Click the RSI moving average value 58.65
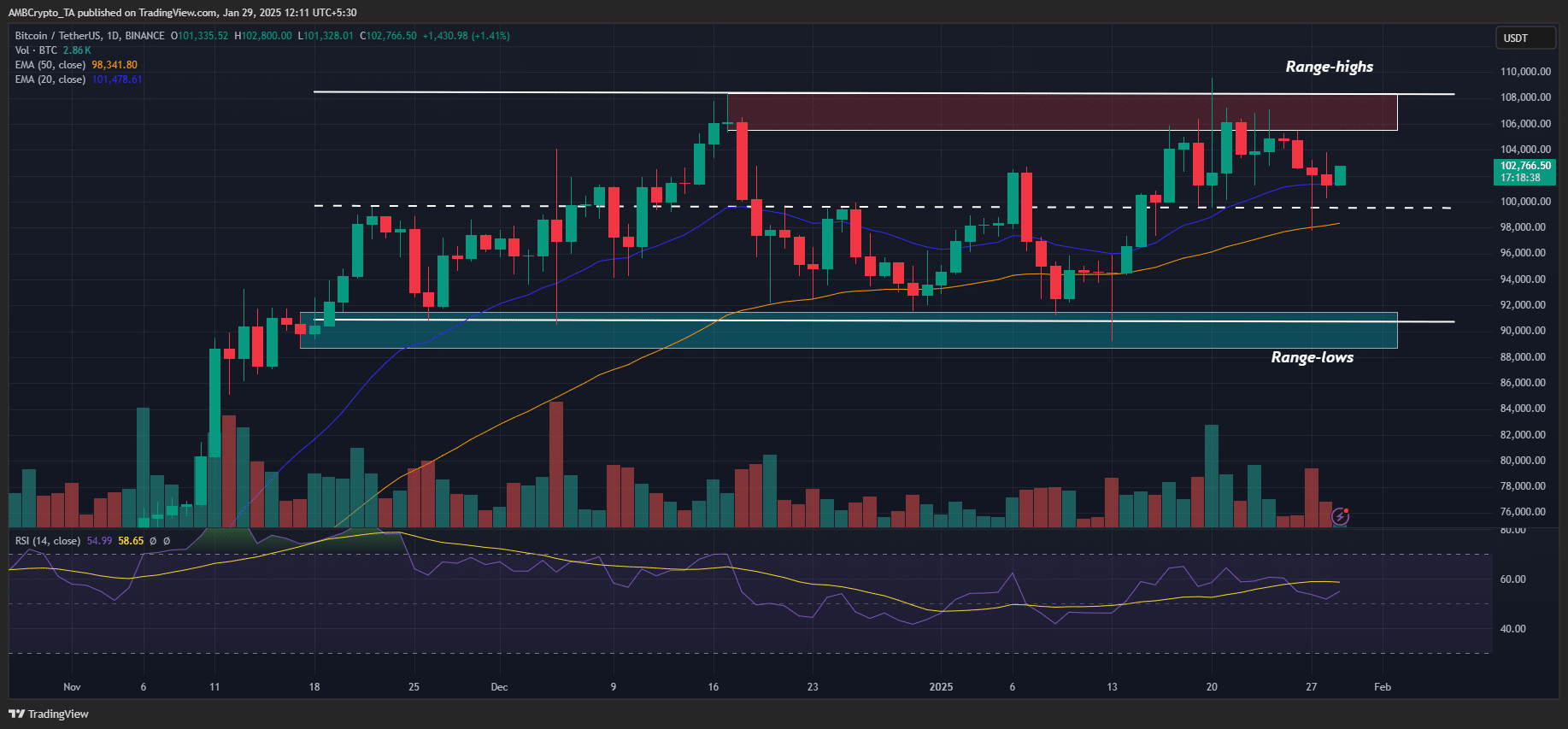The image size is (1568, 729). click(131, 541)
